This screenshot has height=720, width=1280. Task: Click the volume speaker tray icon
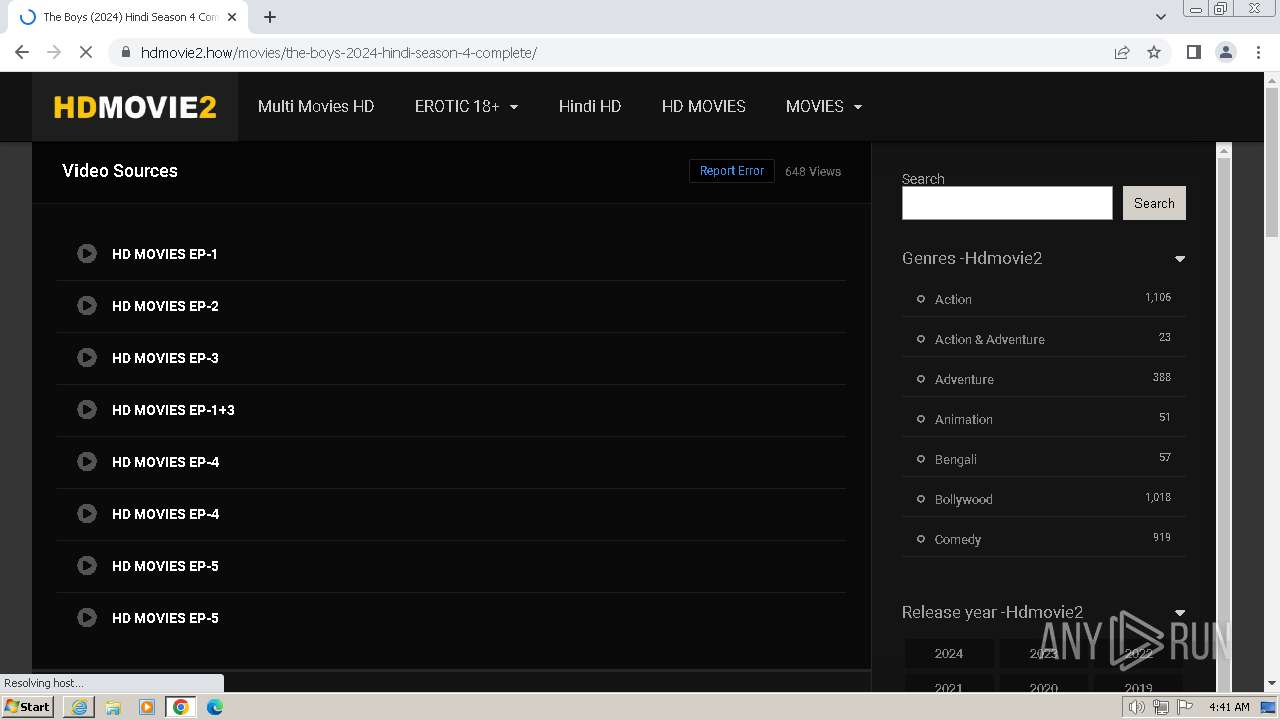point(1137,707)
